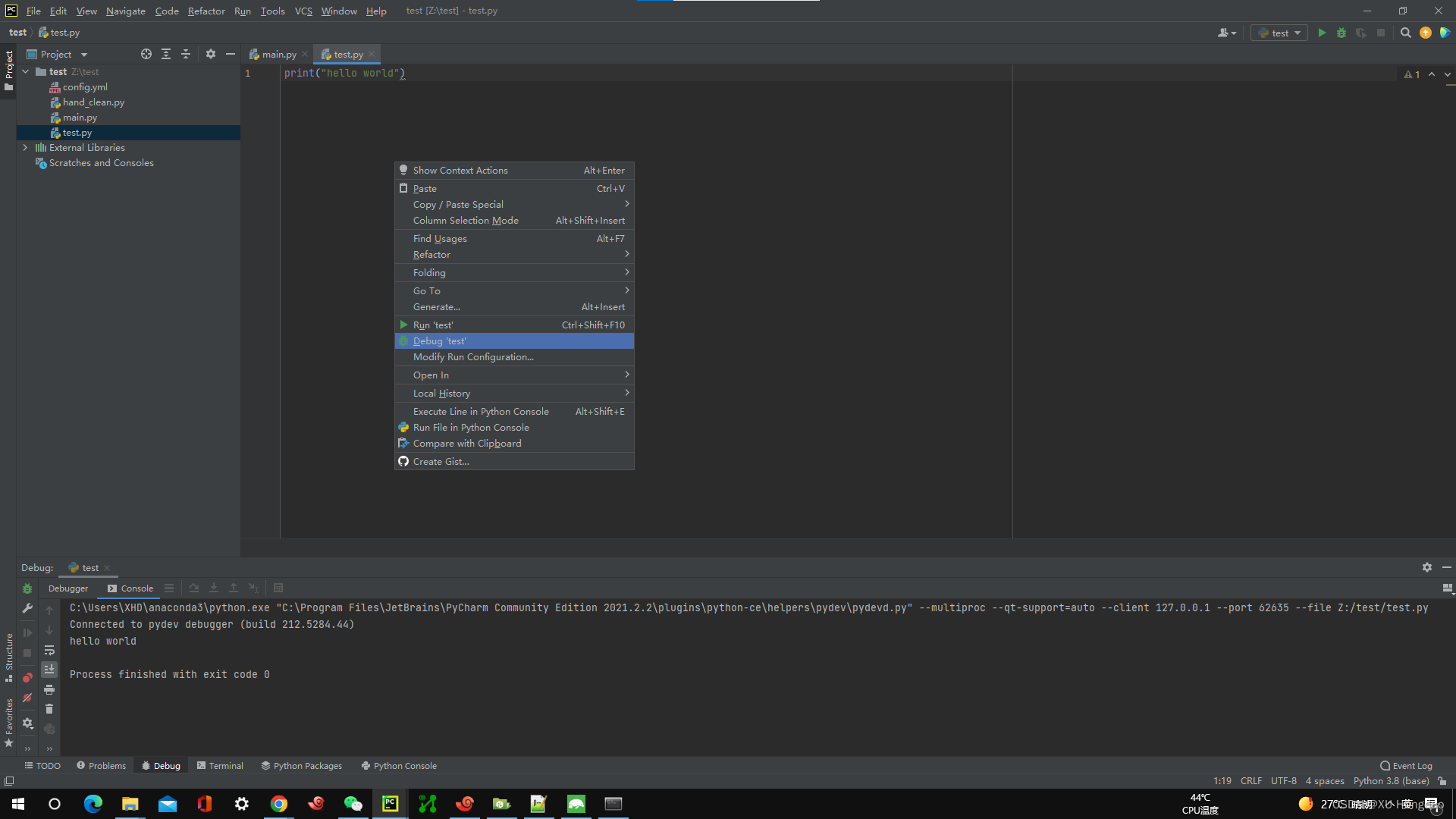The width and height of the screenshot is (1456, 819).
Task: Toggle the Project tool window stripe button
Action: [x=8, y=71]
